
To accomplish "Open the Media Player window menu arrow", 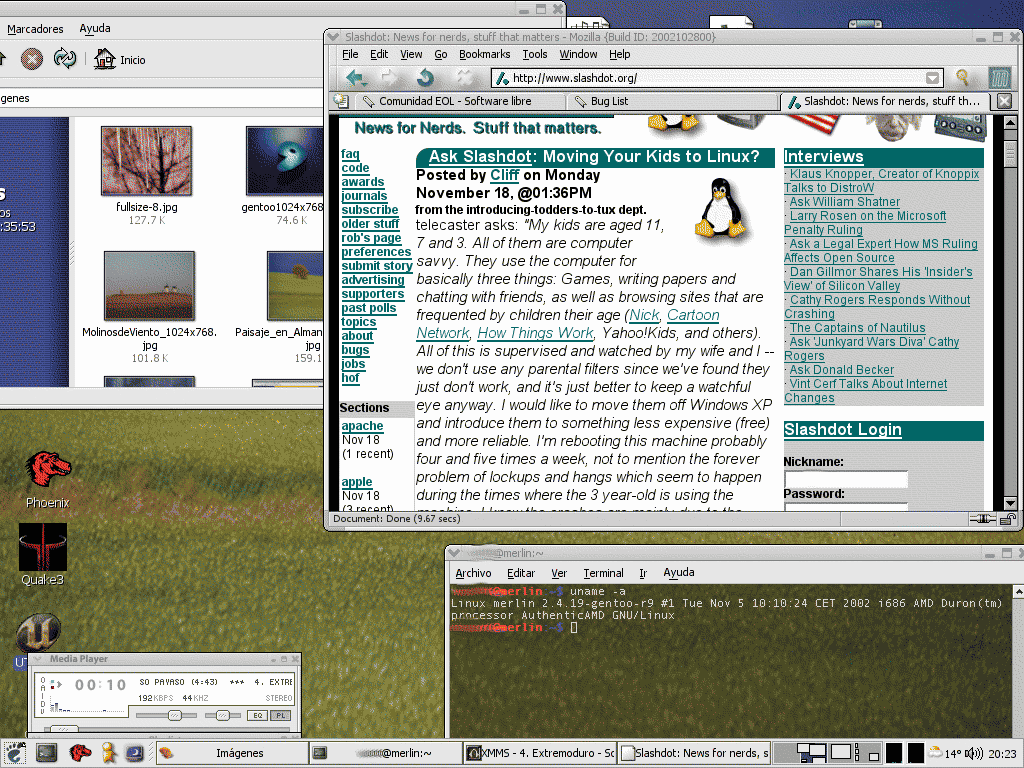I will 39,659.
